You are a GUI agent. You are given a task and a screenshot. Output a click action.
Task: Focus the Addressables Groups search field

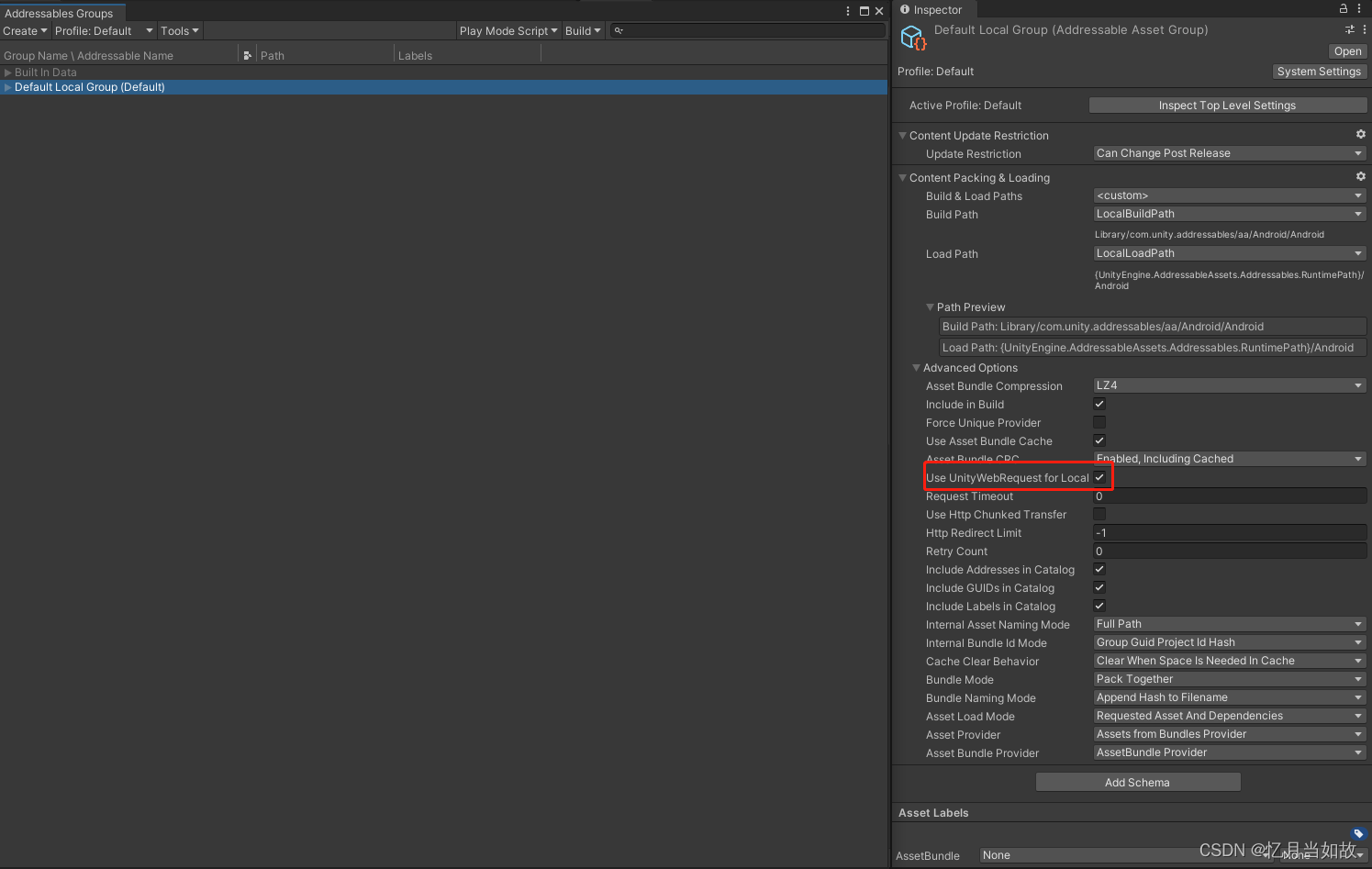[x=748, y=30]
